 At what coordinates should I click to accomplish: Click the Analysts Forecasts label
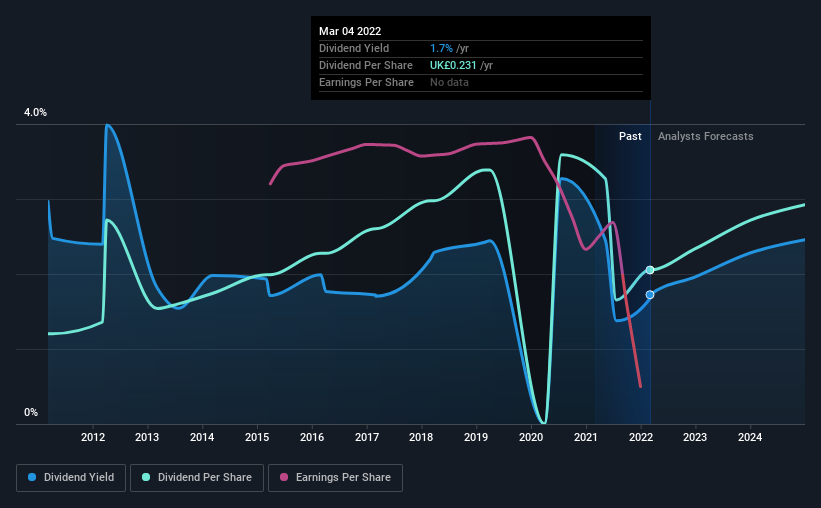pyautogui.click(x=705, y=136)
